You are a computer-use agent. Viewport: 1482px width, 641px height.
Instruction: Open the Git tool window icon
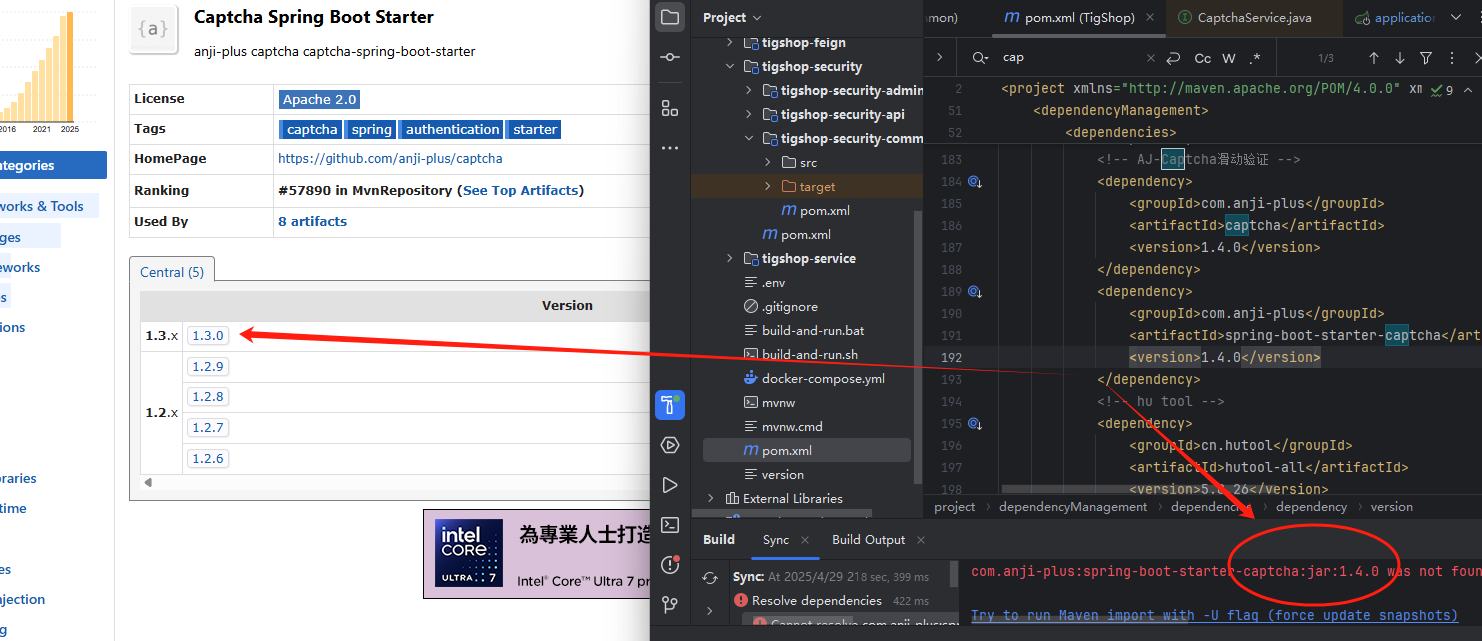pyautogui.click(x=670, y=605)
